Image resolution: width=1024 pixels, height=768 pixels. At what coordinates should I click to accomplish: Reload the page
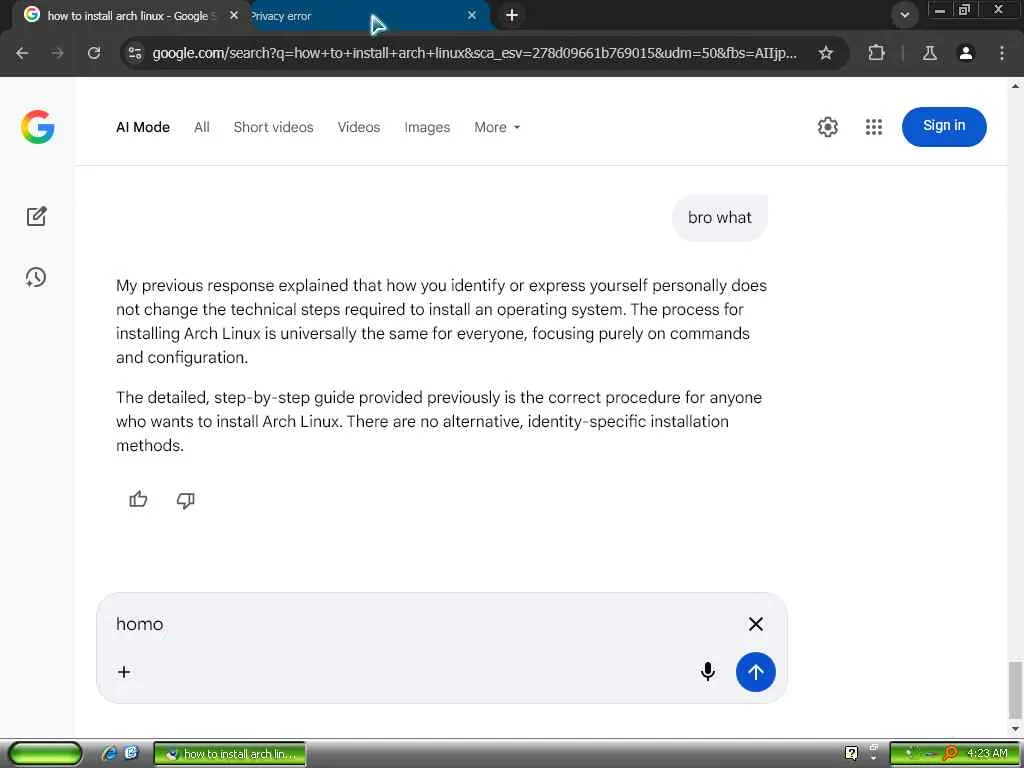click(x=94, y=53)
